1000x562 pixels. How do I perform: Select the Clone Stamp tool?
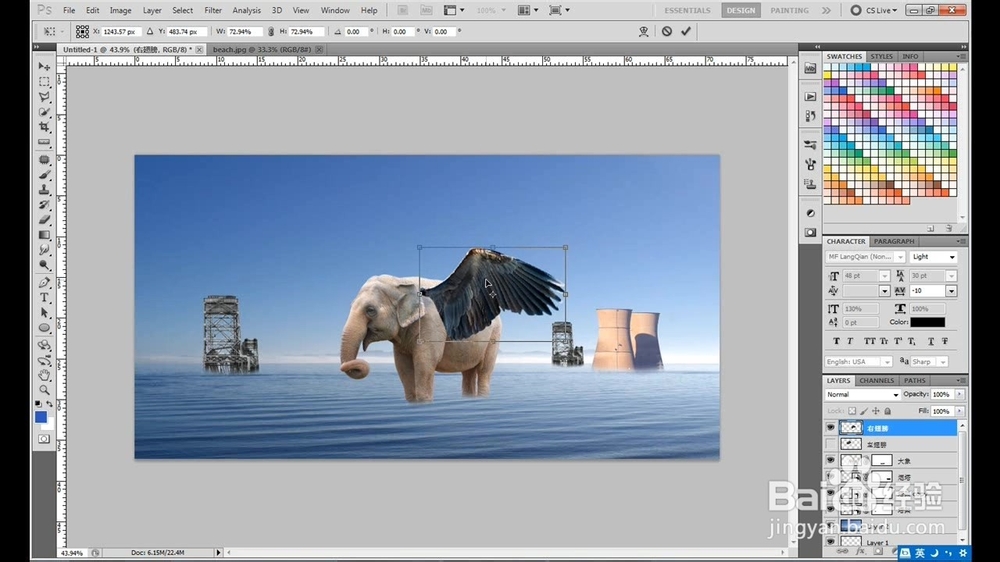44,189
